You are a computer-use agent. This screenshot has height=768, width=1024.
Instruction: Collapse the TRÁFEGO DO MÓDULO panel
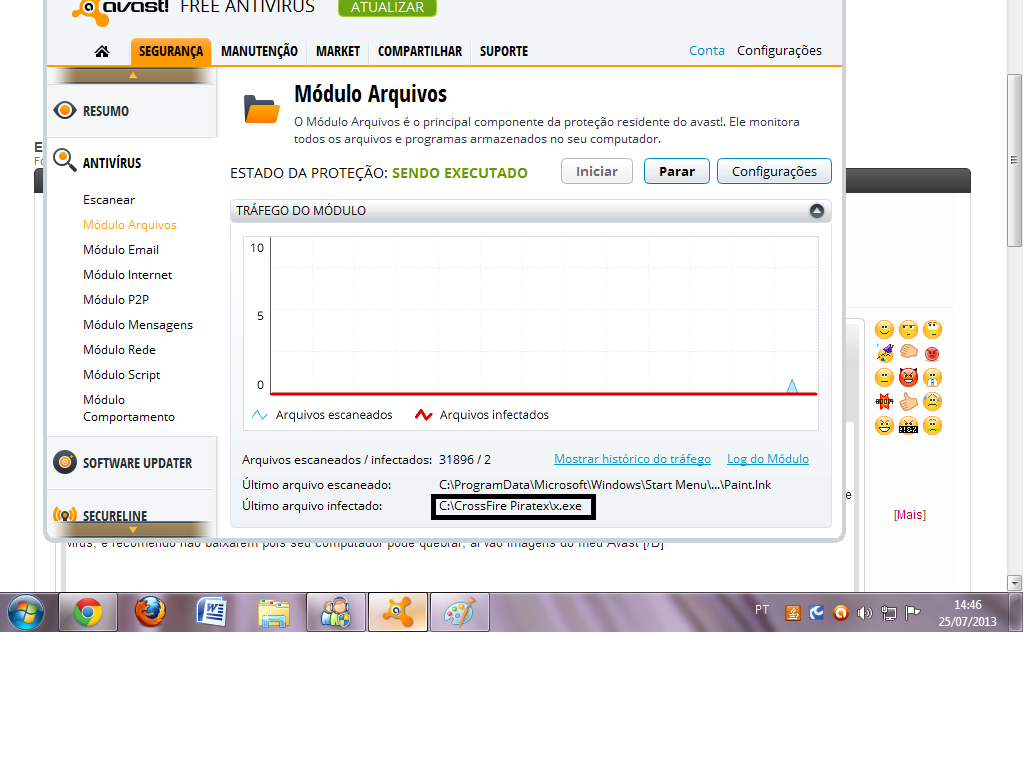[816, 211]
